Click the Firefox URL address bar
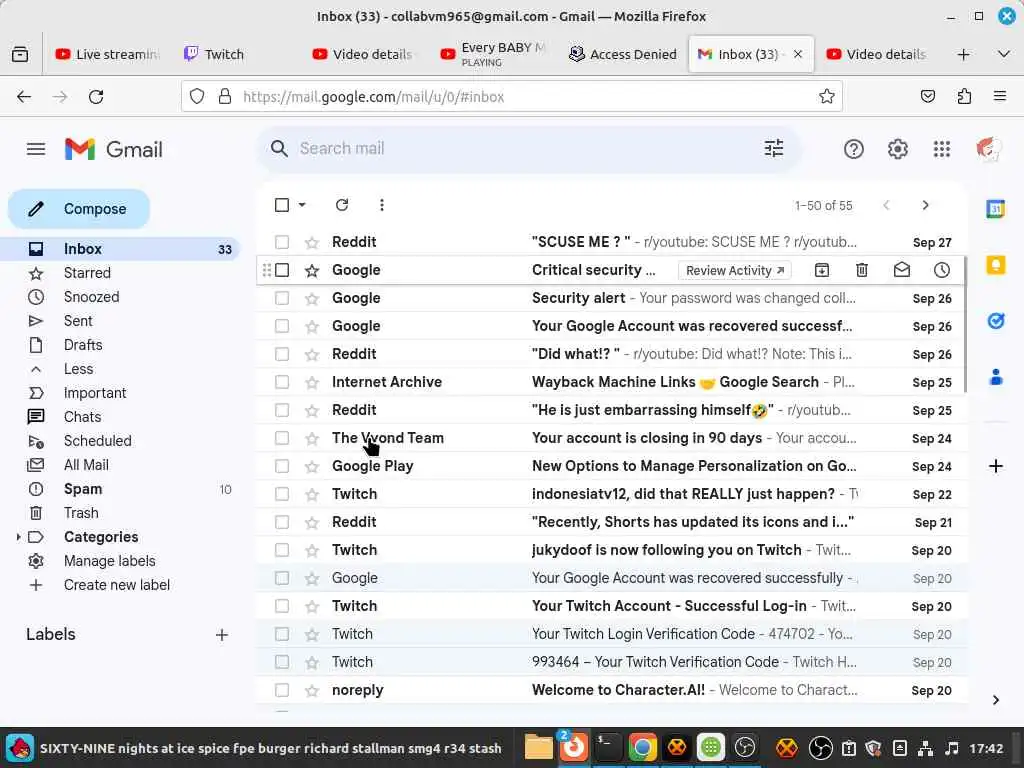The image size is (1024, 768). click(512, 97)
